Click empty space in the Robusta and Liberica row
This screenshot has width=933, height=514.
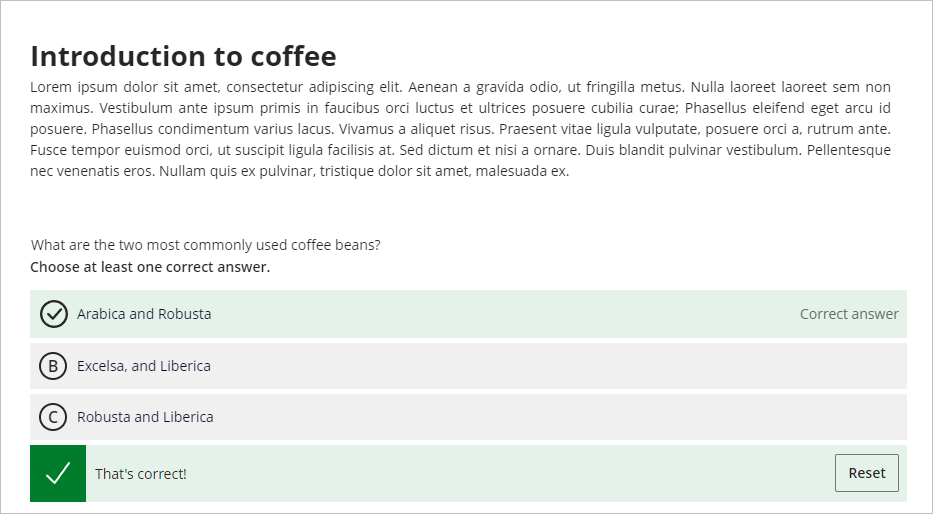(536, 417)
